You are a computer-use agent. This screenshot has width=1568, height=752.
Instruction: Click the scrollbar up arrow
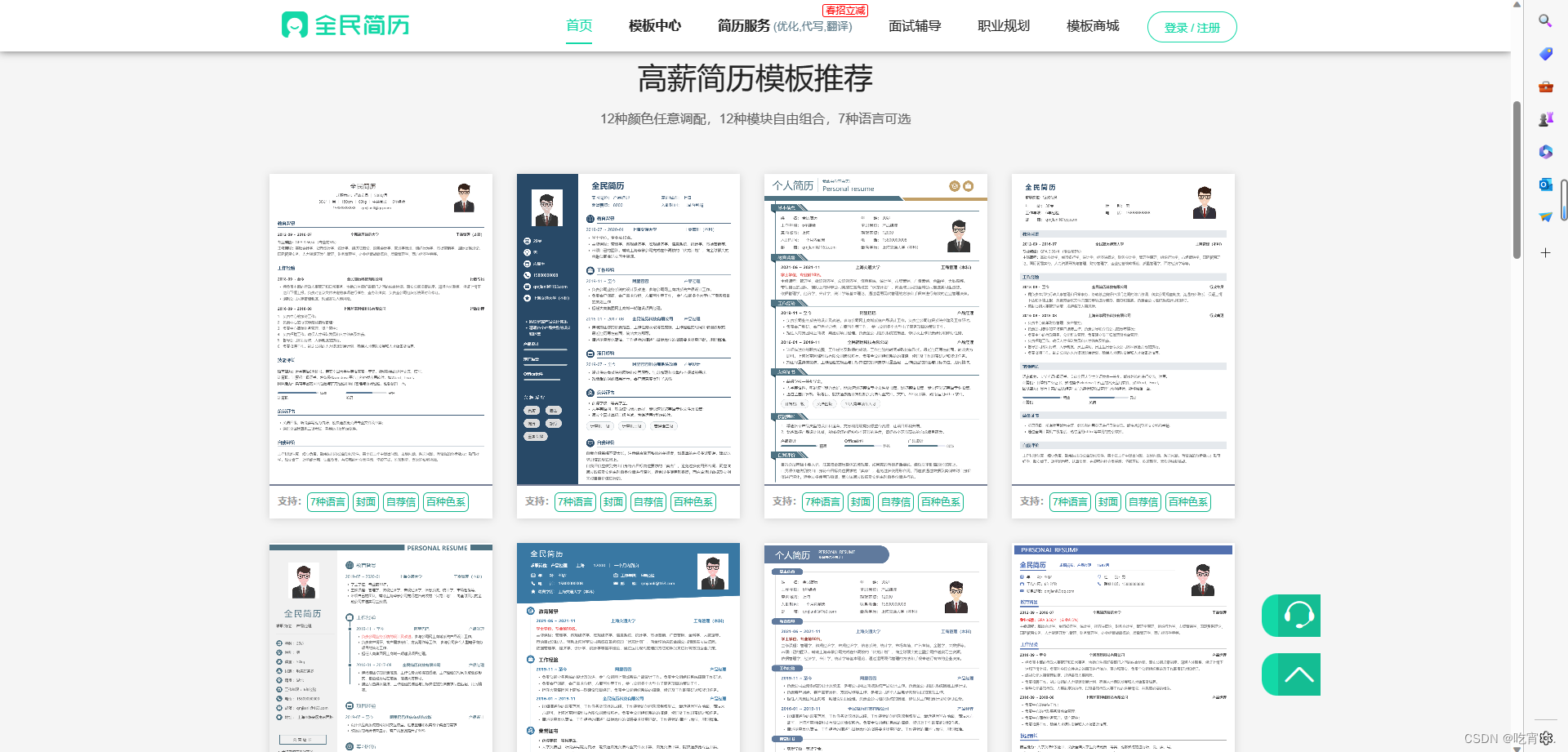pos(1517,4)
